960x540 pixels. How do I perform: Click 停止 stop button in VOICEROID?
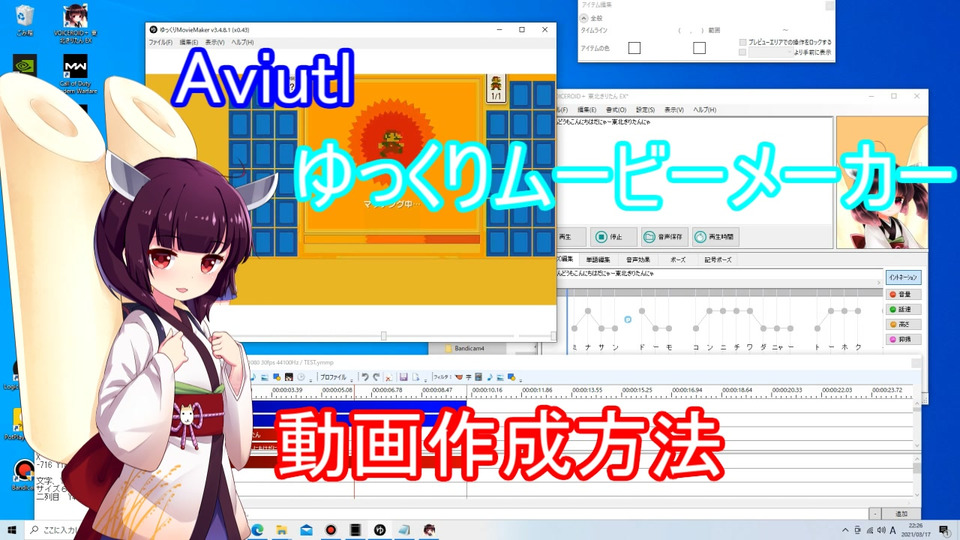click(x=613, y=236)
